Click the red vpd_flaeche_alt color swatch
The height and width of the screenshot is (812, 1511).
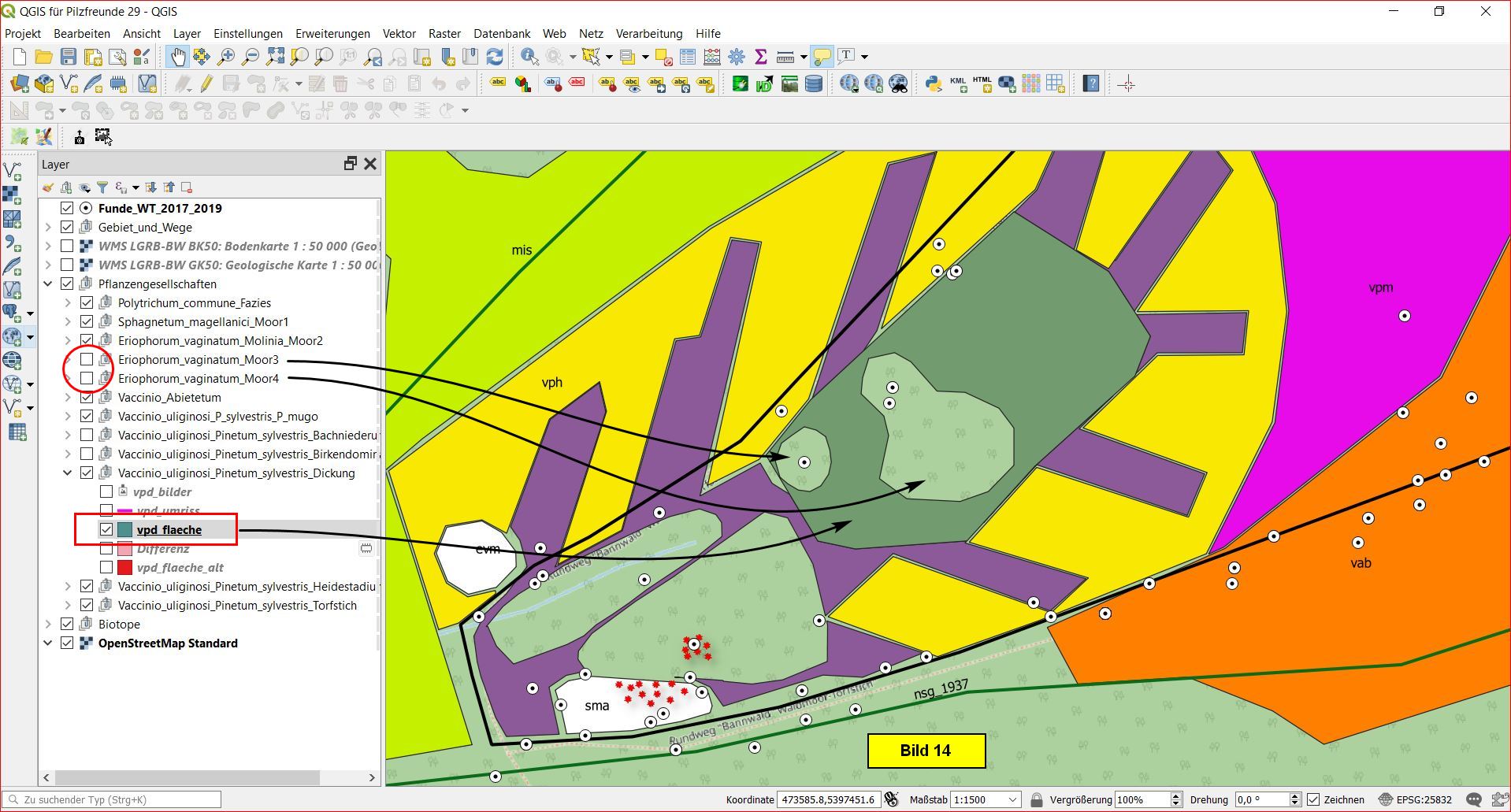point(124,568)
